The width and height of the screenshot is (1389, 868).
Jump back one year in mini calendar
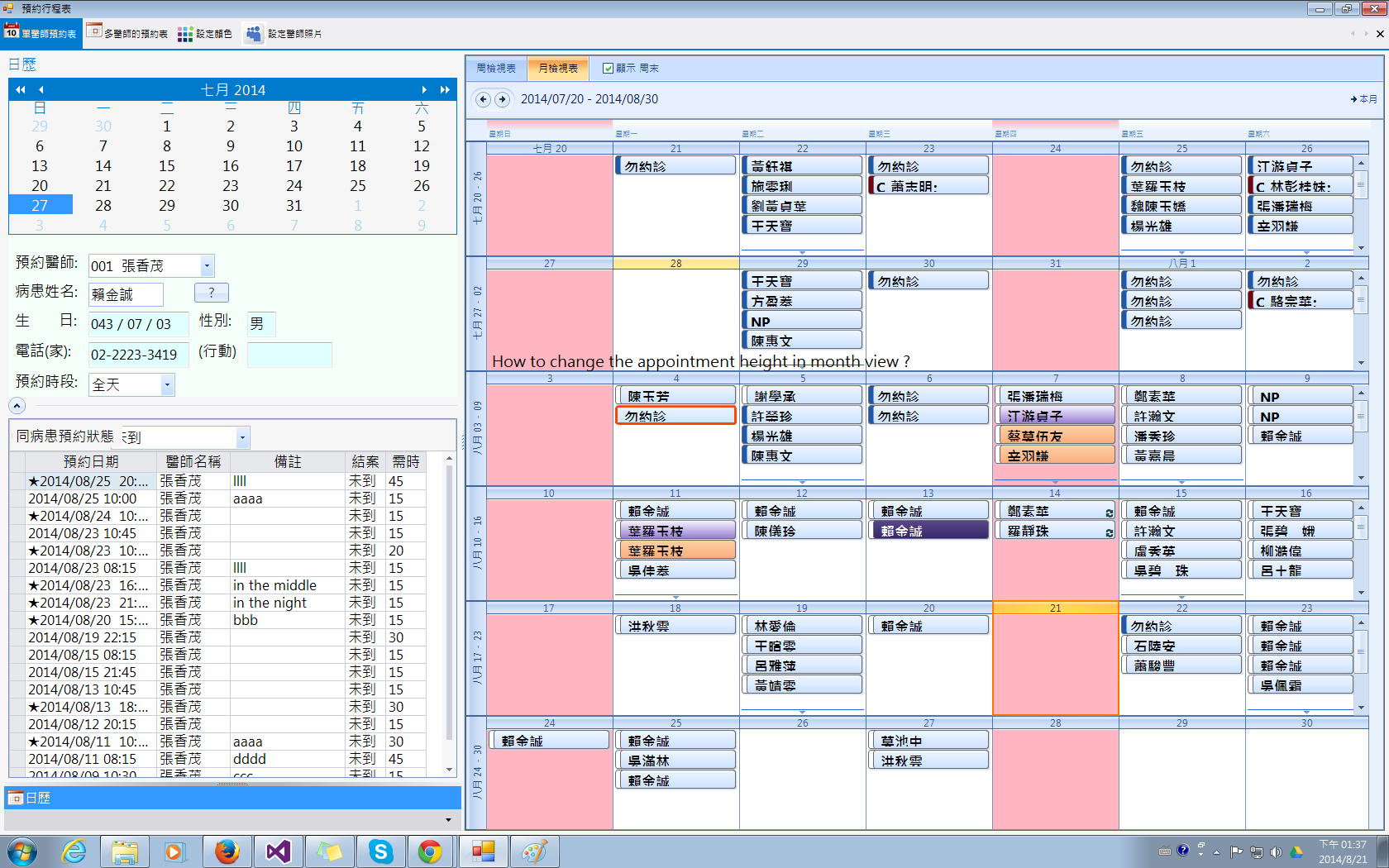coord(21,90)
